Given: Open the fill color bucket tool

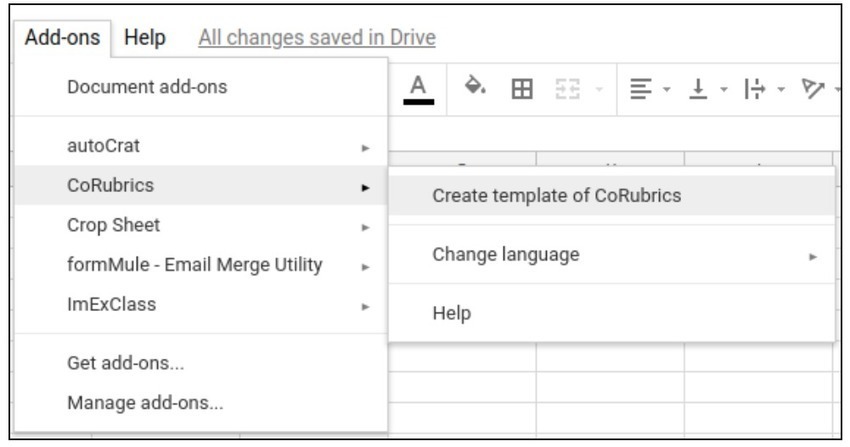Looking at the screenshot, I should click(475, 89).
